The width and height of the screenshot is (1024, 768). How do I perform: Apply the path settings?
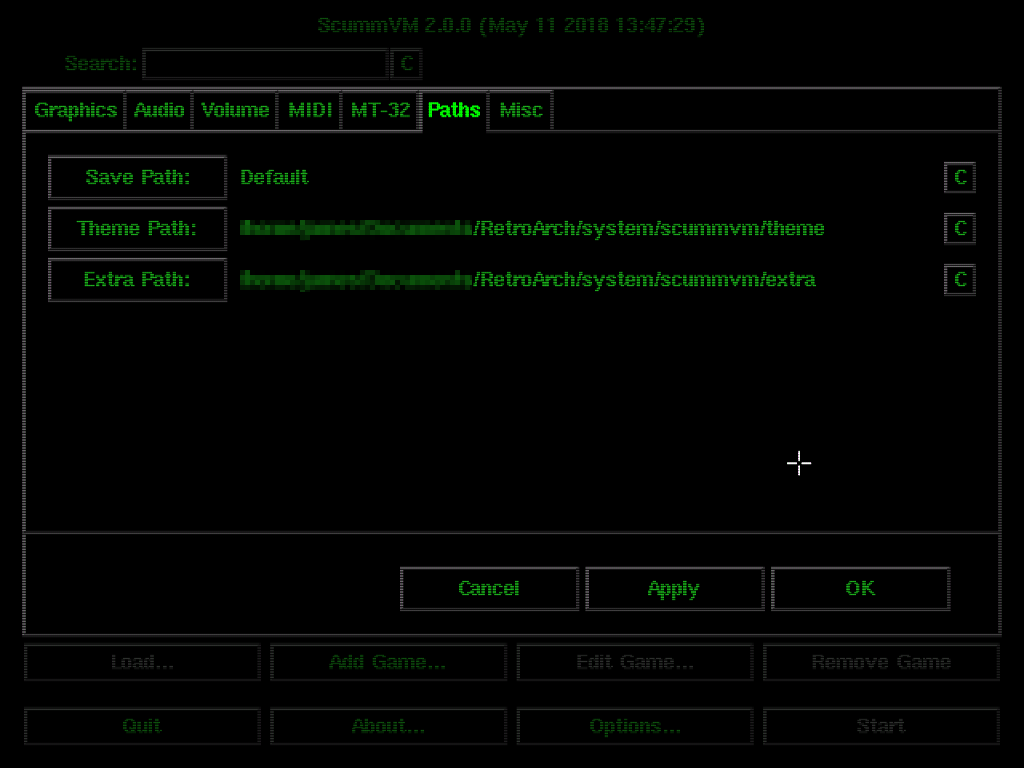(x=675, y=588)
